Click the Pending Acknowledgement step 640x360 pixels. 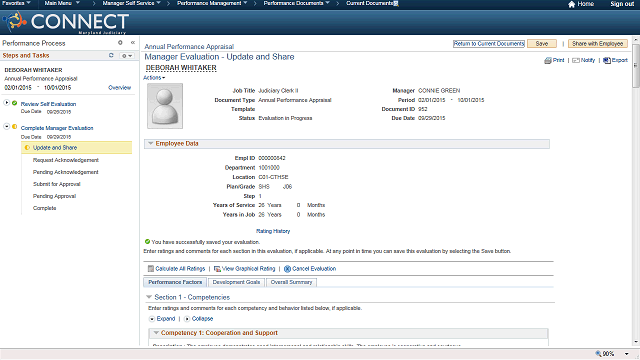pyautogui.click(x=65, y=172)
